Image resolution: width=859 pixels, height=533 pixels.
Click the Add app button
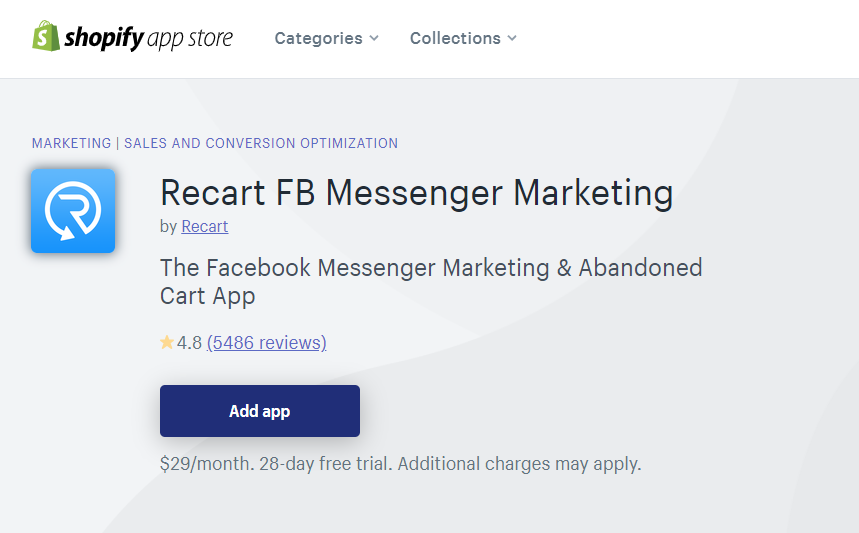click(260, 411)
